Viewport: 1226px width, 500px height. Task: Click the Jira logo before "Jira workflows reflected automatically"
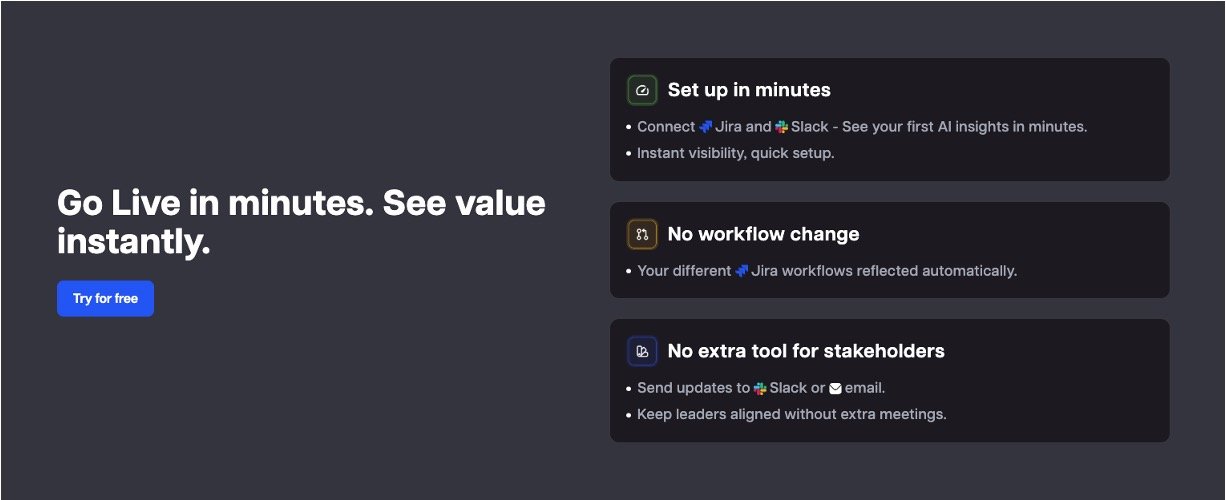(742, 271)
